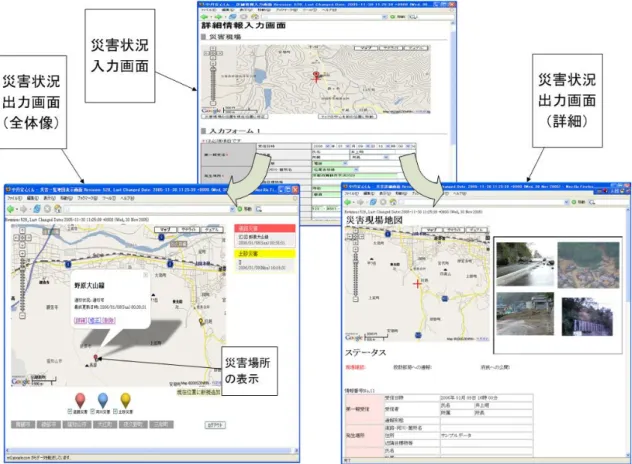The image size is (632, 464).
Task: Click the red cross on 災害現場地図 map
Action: click(x=417, y=284)
